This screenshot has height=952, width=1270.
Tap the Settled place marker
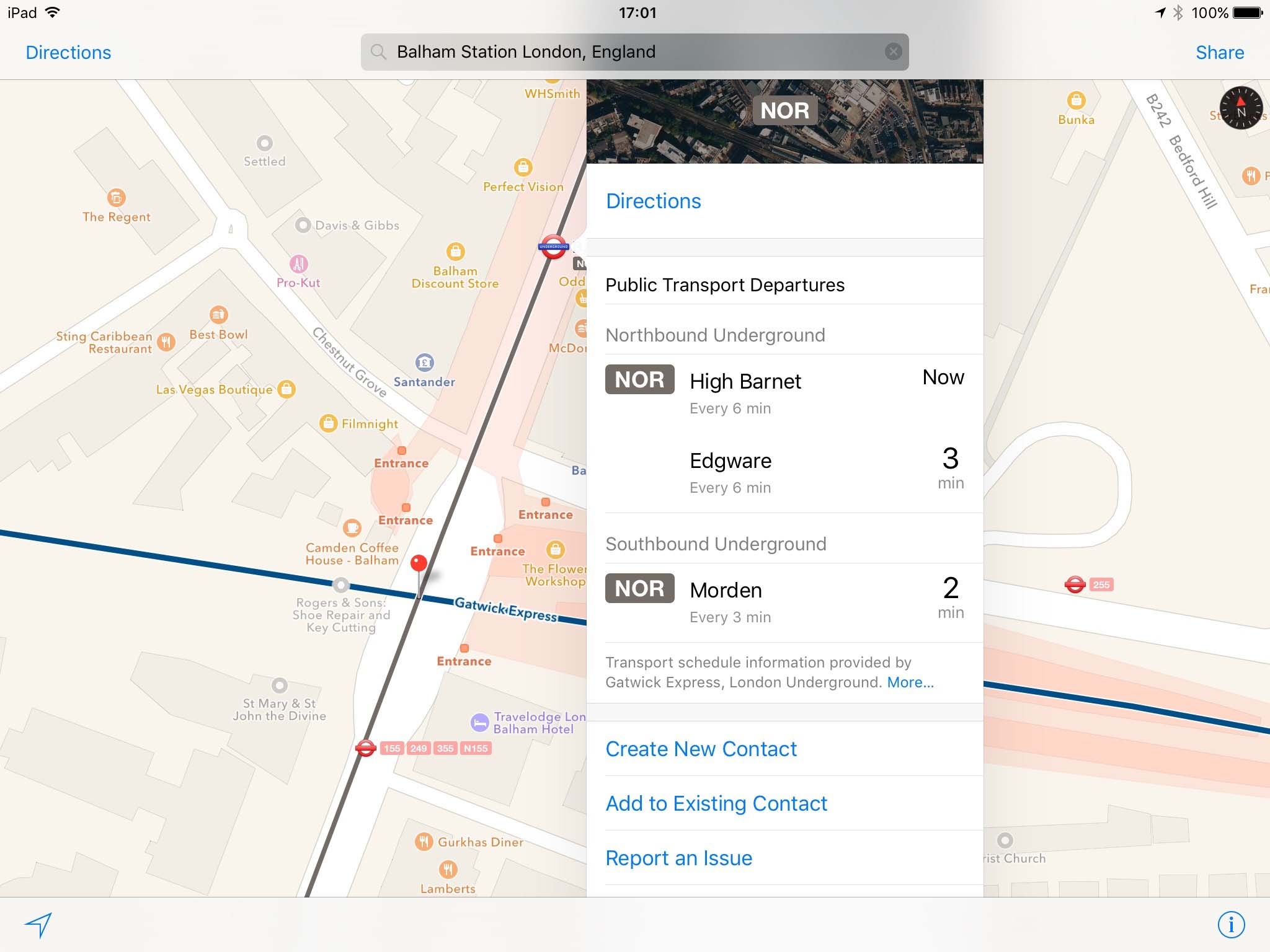(x=265, y=143)
